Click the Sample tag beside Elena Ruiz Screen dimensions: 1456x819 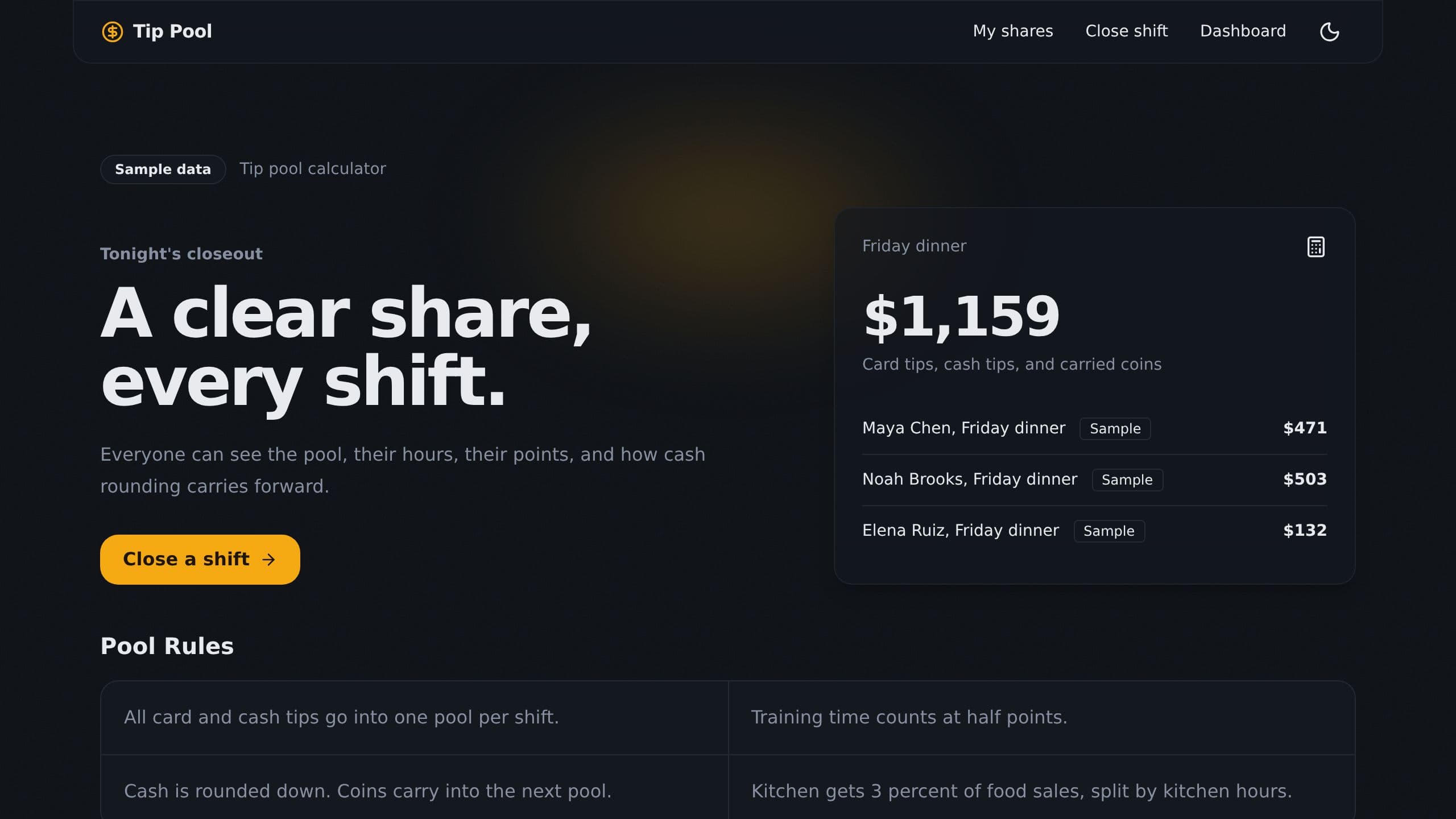point(1108,531)
